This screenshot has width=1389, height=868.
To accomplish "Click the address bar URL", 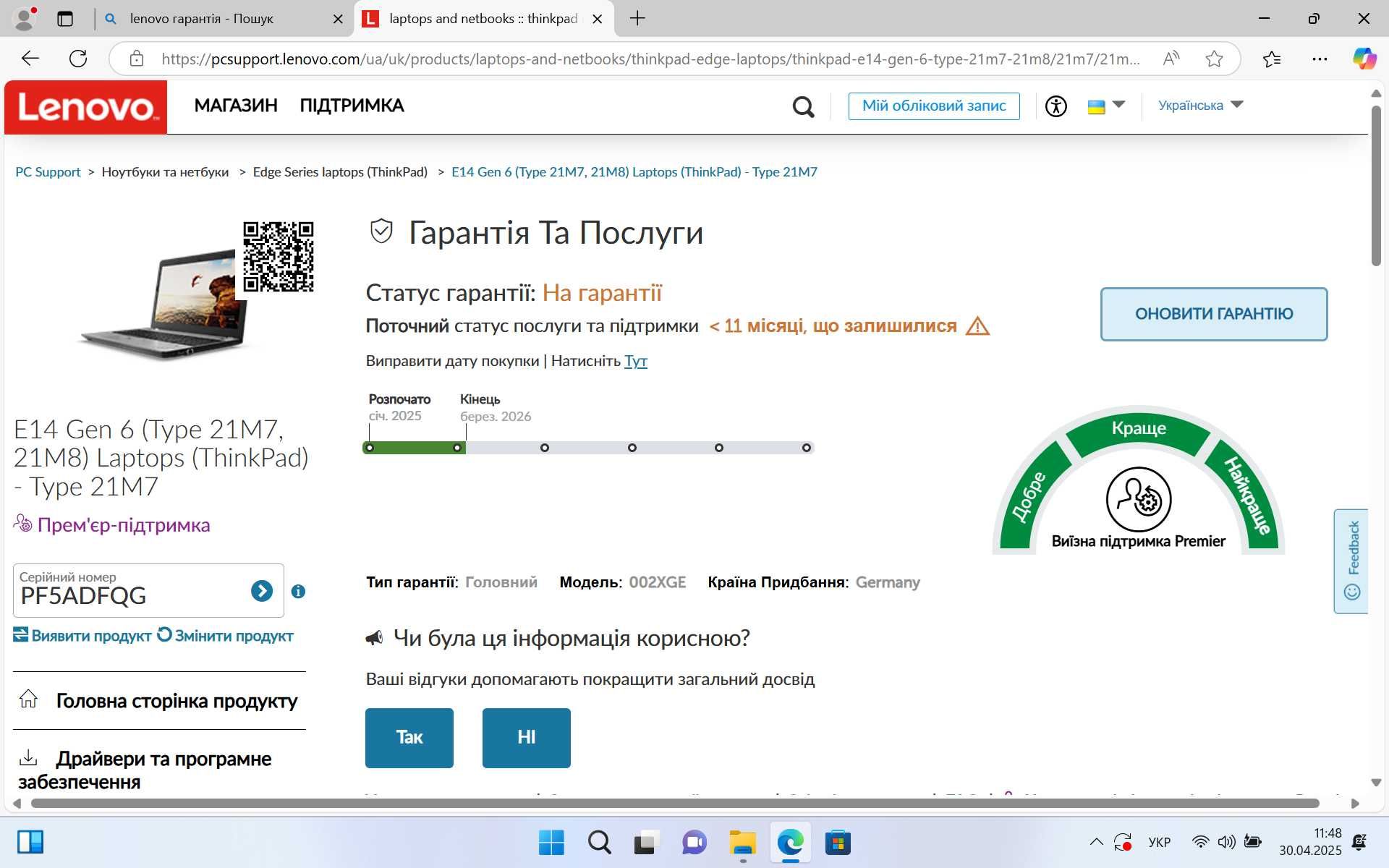I will pos(650,59).
